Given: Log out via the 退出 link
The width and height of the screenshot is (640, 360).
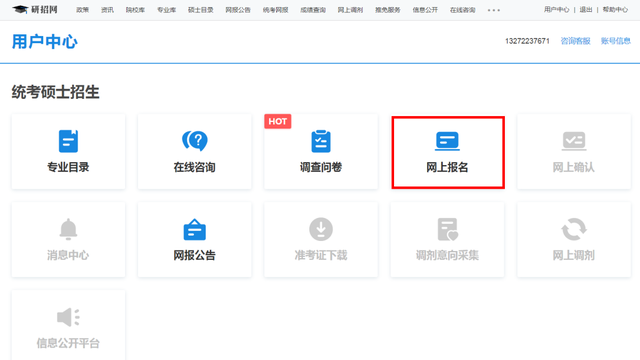Looking at the screenshot, I should coord(586,9).
